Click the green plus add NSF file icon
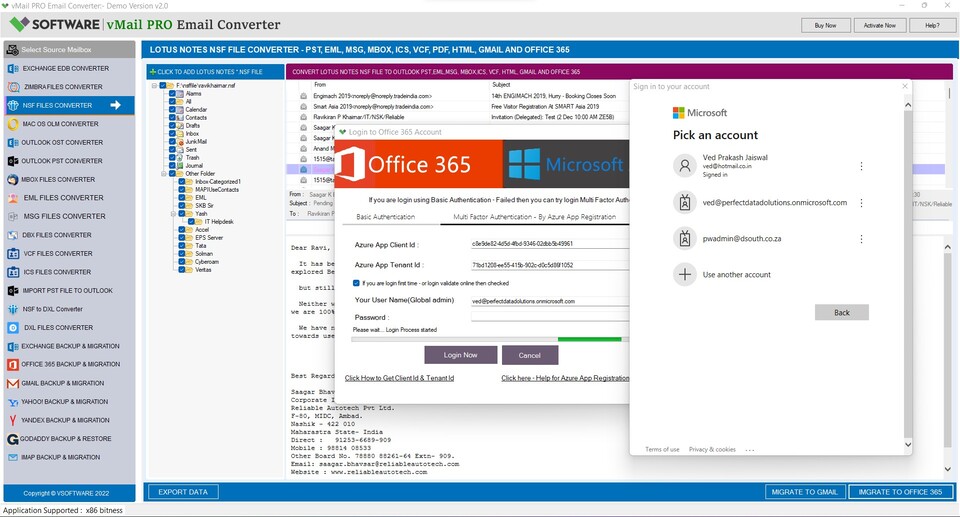The width and height of the screenshot is (960, 517). (x=152, y=72)
